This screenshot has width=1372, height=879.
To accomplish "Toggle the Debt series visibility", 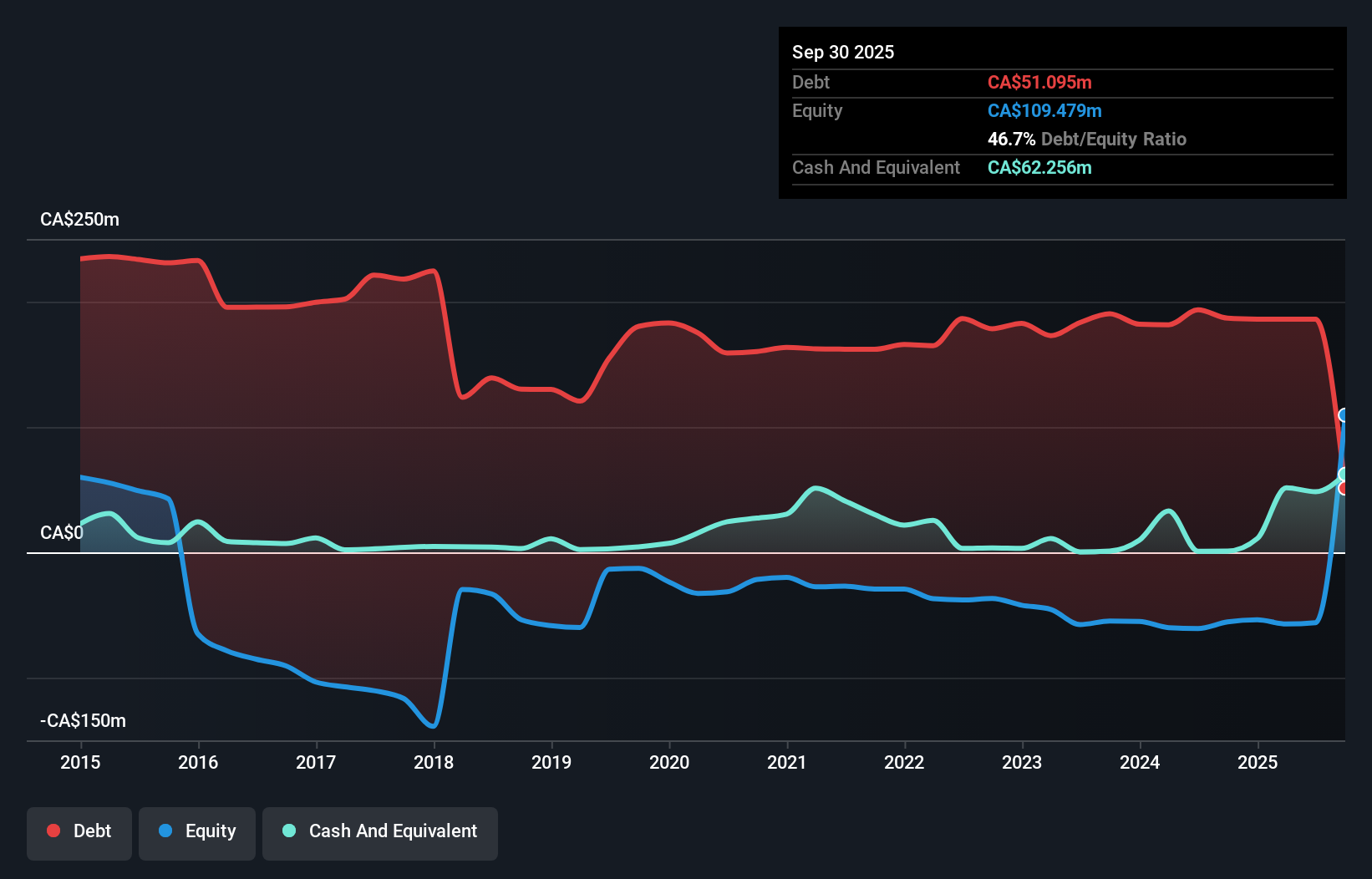I will tap(79, 831).
